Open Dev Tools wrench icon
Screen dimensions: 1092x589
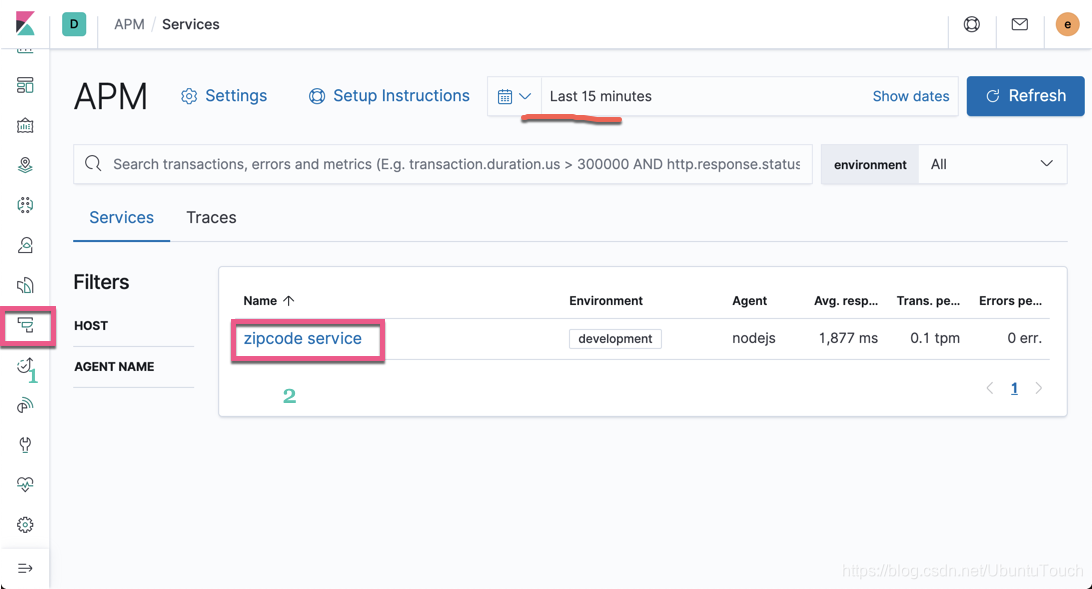25,445
